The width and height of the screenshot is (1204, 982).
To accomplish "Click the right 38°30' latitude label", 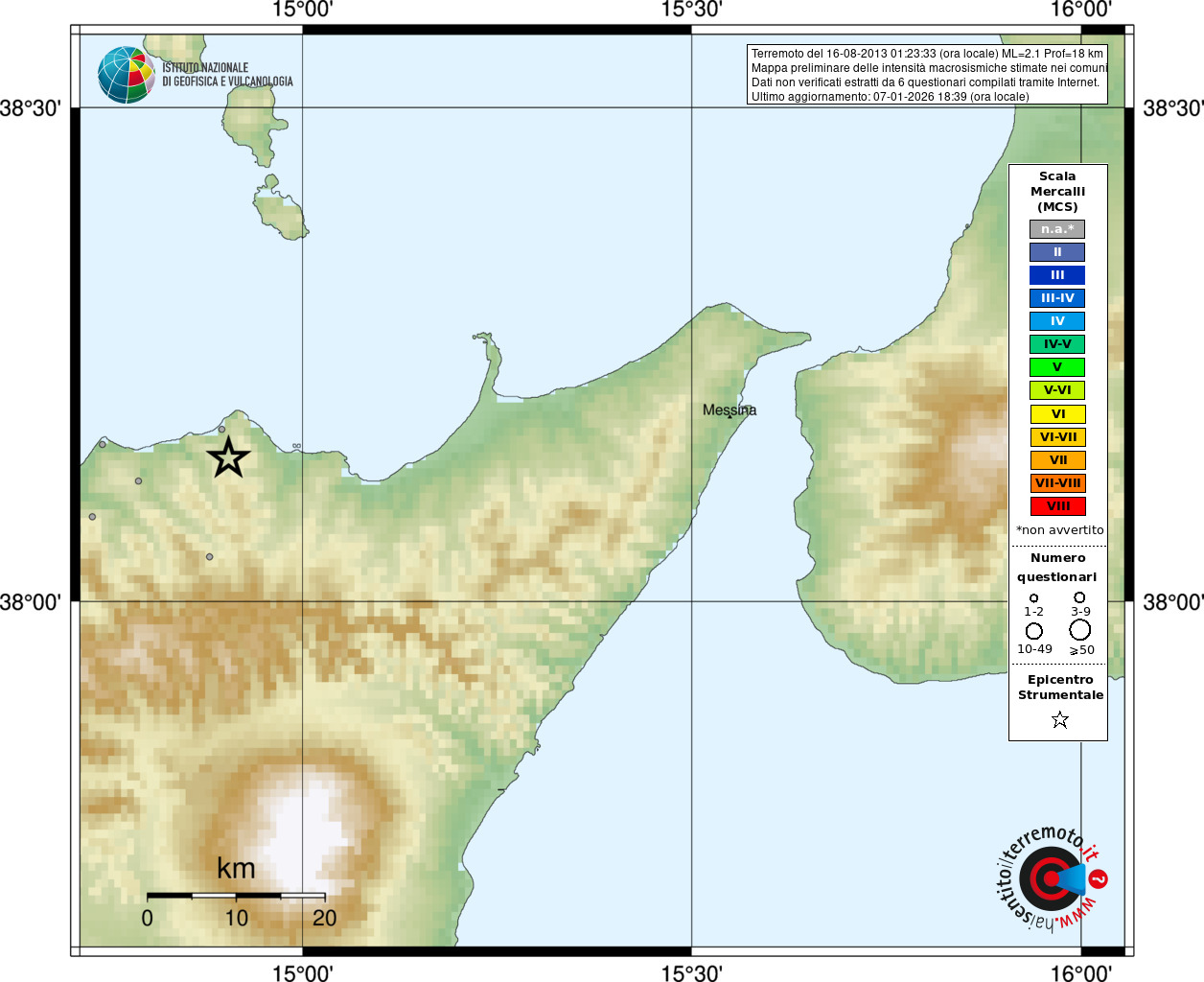I will pyautogui.click(x=1173, y=107).
